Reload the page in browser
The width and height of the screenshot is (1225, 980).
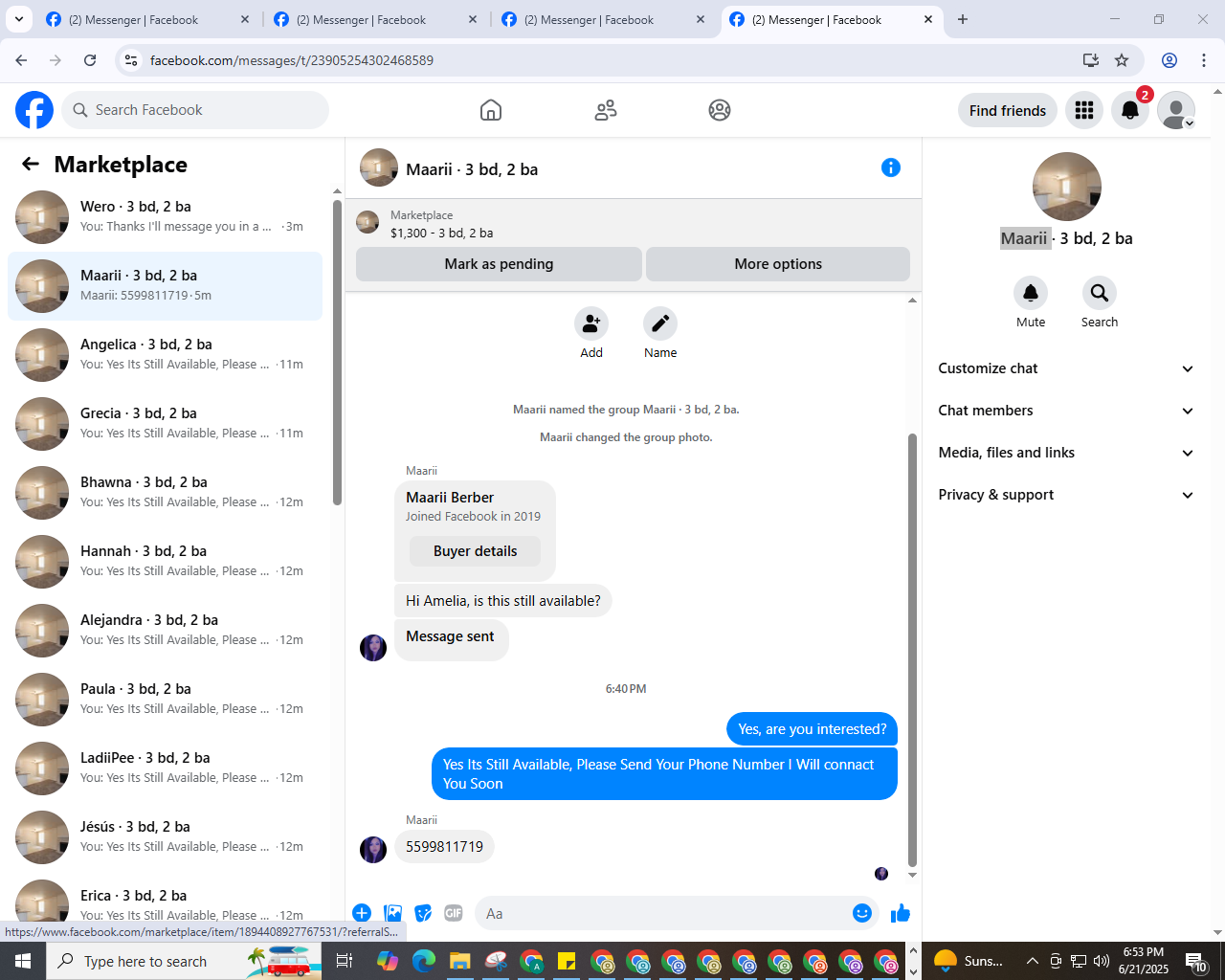(x=90, y=60)
